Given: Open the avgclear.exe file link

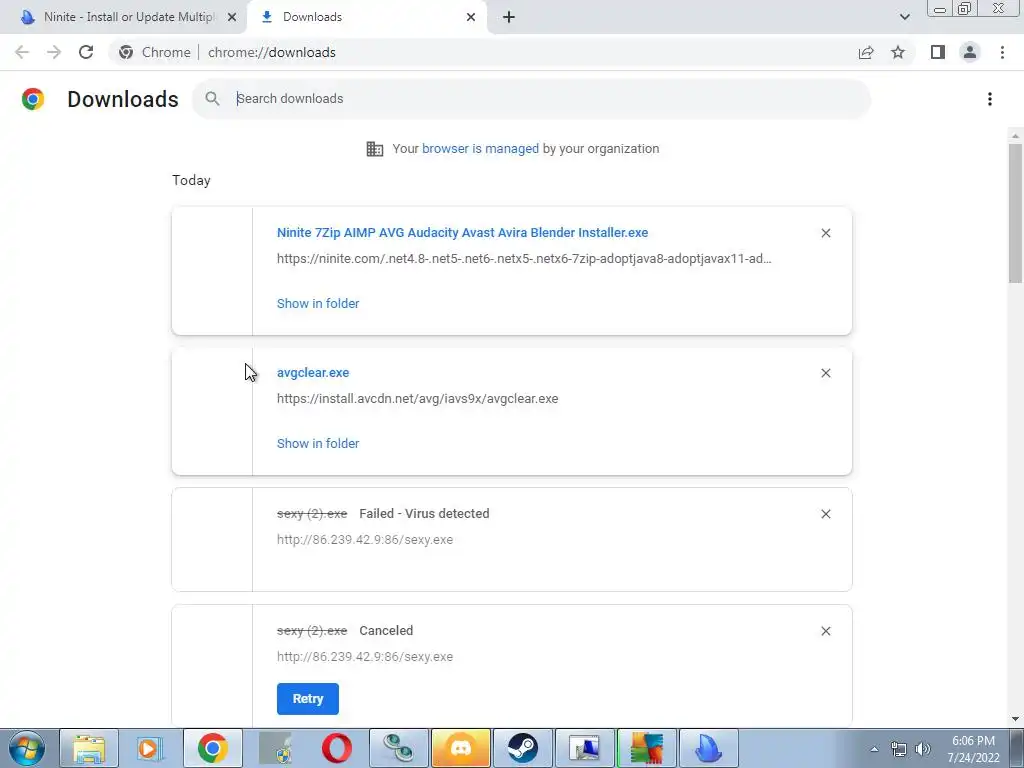Looking at the screenshot, I should pyautogui.click(x=313, y=372).
